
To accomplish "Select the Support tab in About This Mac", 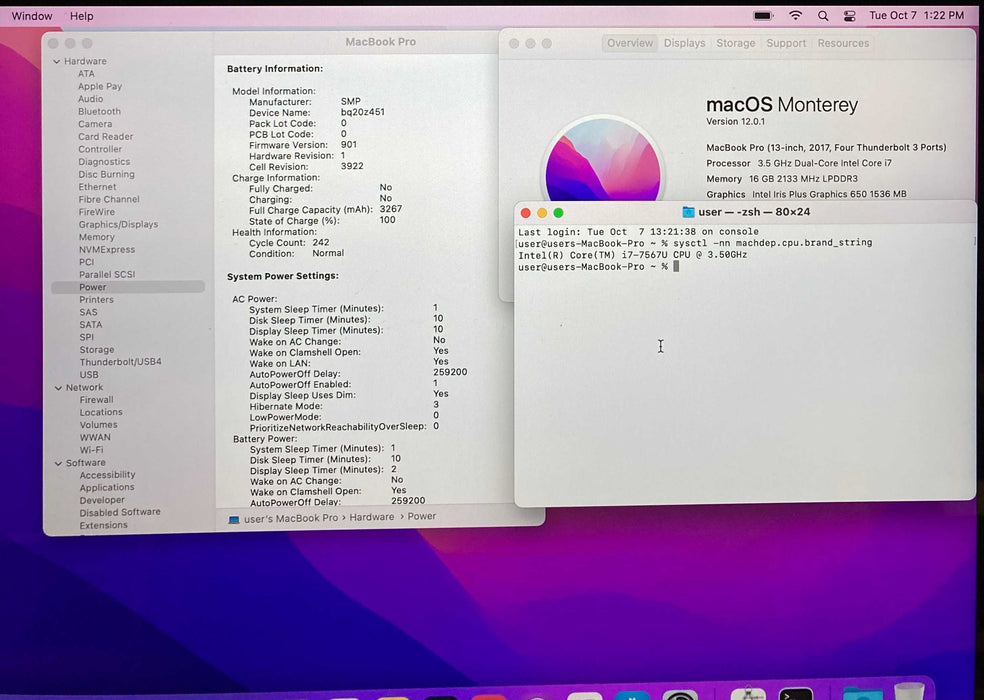I will click(786, 43).
